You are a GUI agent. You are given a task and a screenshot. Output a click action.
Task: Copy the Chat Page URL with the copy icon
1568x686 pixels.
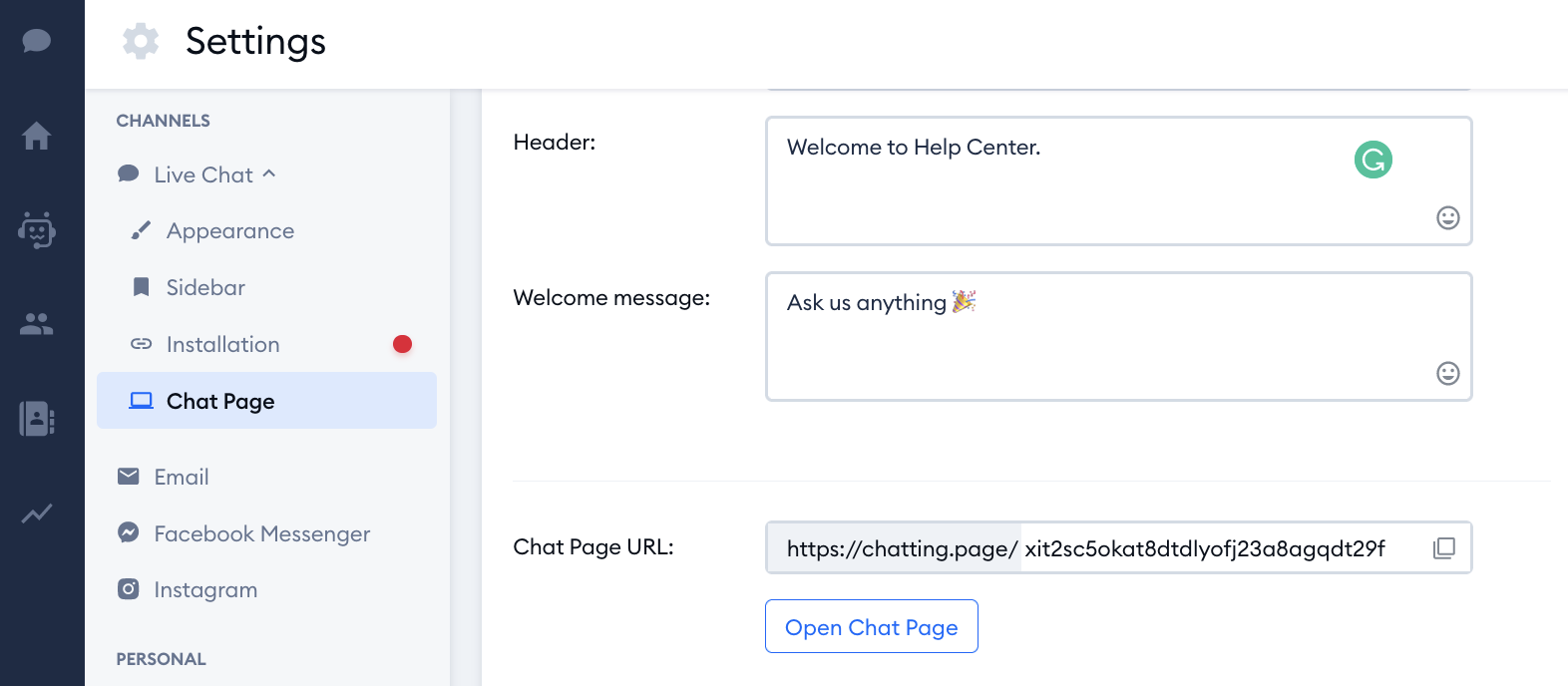pos(1444,547)
